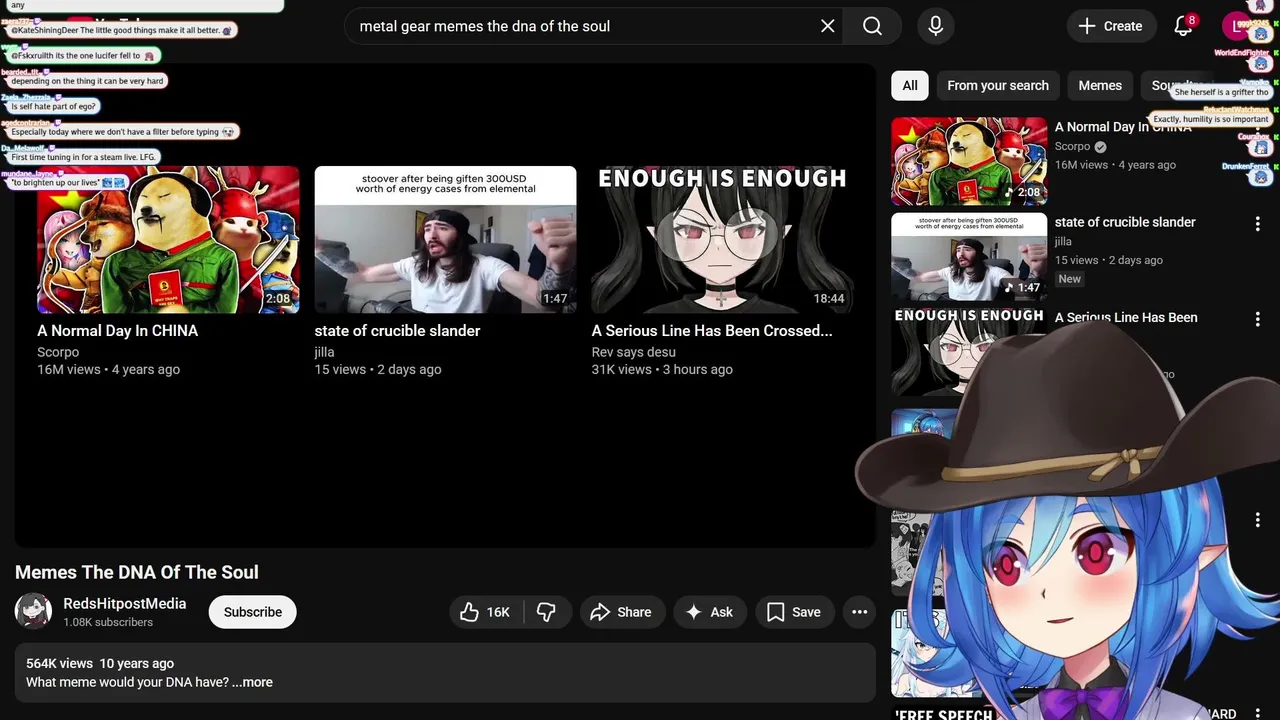Open the sidebar state of crucible slander thumbnail
The image size is (1280, 720).
point(969,256)
